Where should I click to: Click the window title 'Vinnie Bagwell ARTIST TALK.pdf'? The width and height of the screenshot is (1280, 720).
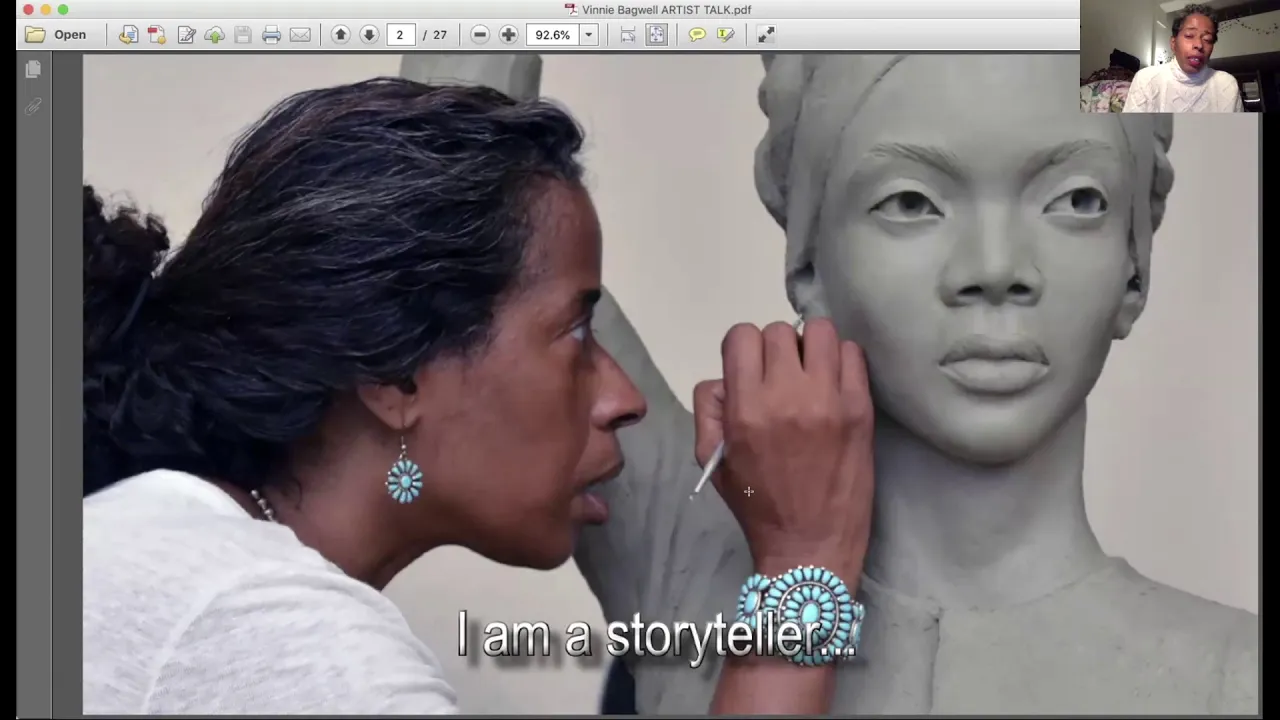(x=666, y=10)
